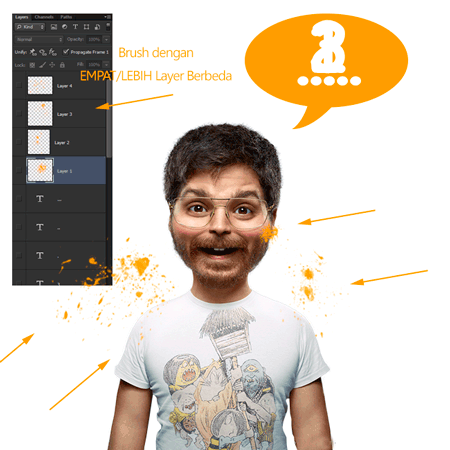This screenshot has width=450, height=450.
Task: Filter layers by pixel layers icon
Action: click(x=54, y=27)
